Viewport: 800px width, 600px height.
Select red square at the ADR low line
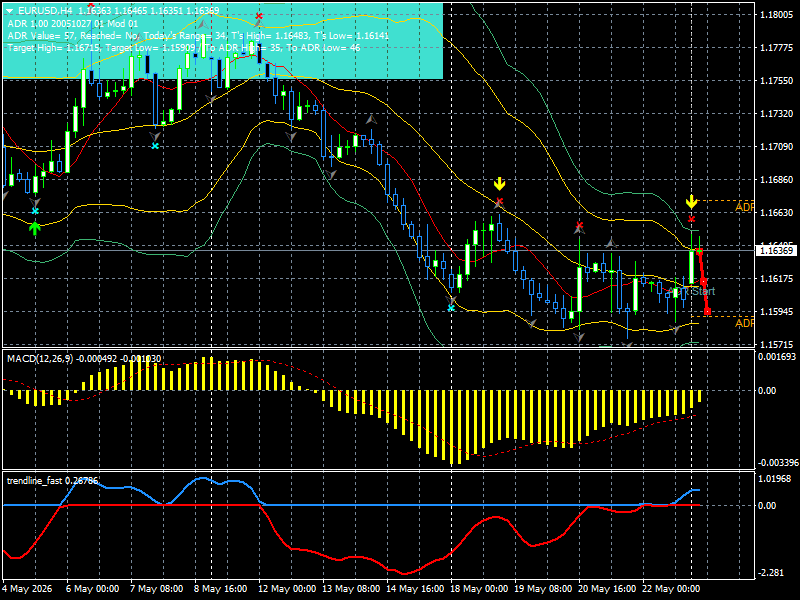(x=708, y=311)
